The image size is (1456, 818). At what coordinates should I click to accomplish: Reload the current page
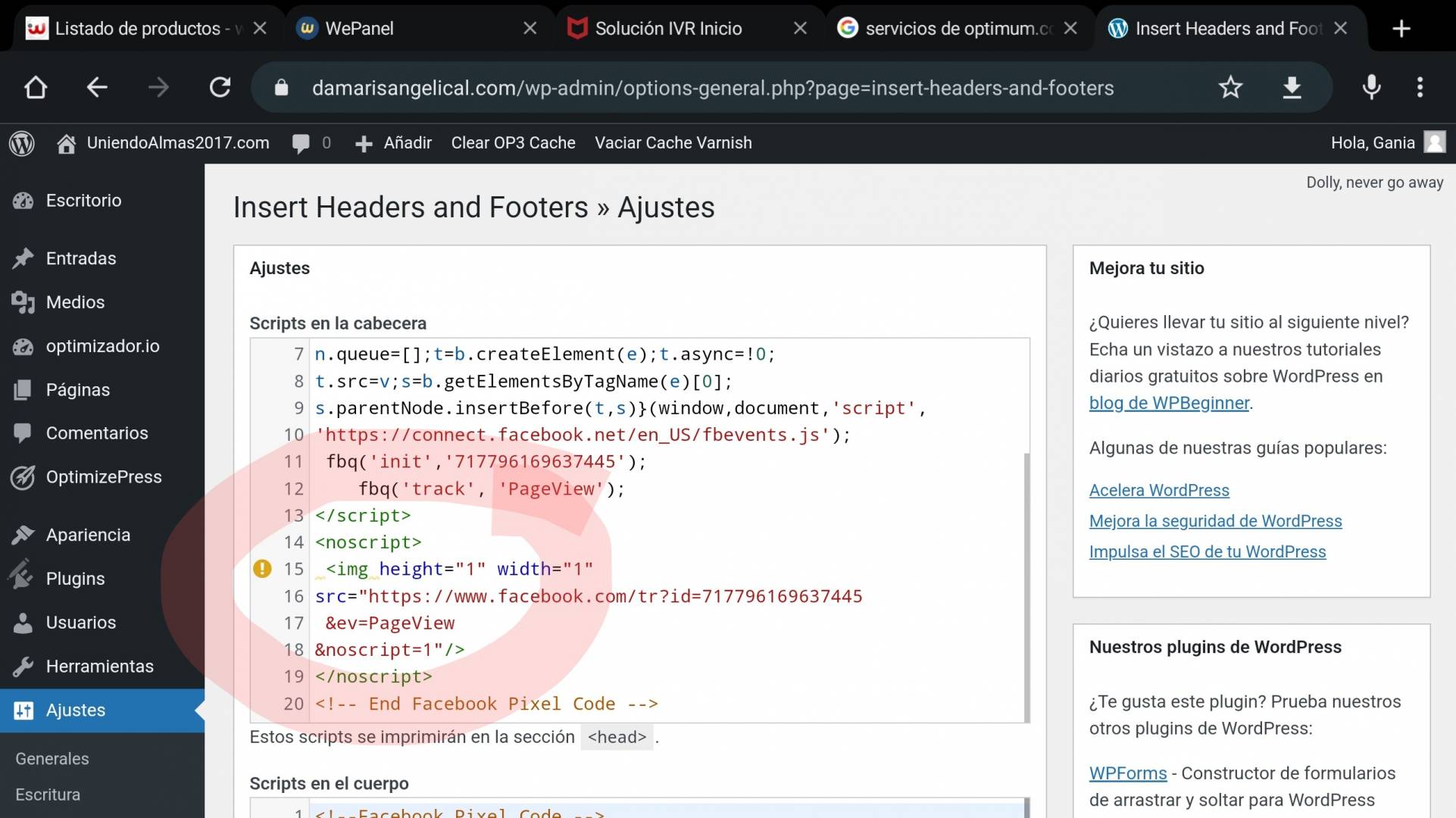pyautogui.click(x=220, y=88)
